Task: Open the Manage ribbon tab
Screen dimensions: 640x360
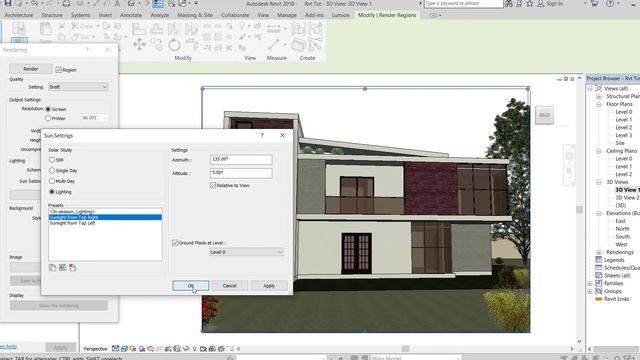Action: (287, 15)
